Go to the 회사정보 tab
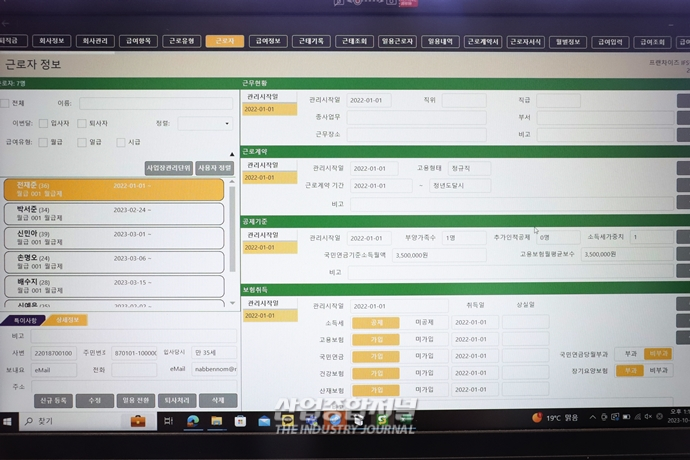The height and width of the screenshot is (460, 690). (x=51, y=42)
